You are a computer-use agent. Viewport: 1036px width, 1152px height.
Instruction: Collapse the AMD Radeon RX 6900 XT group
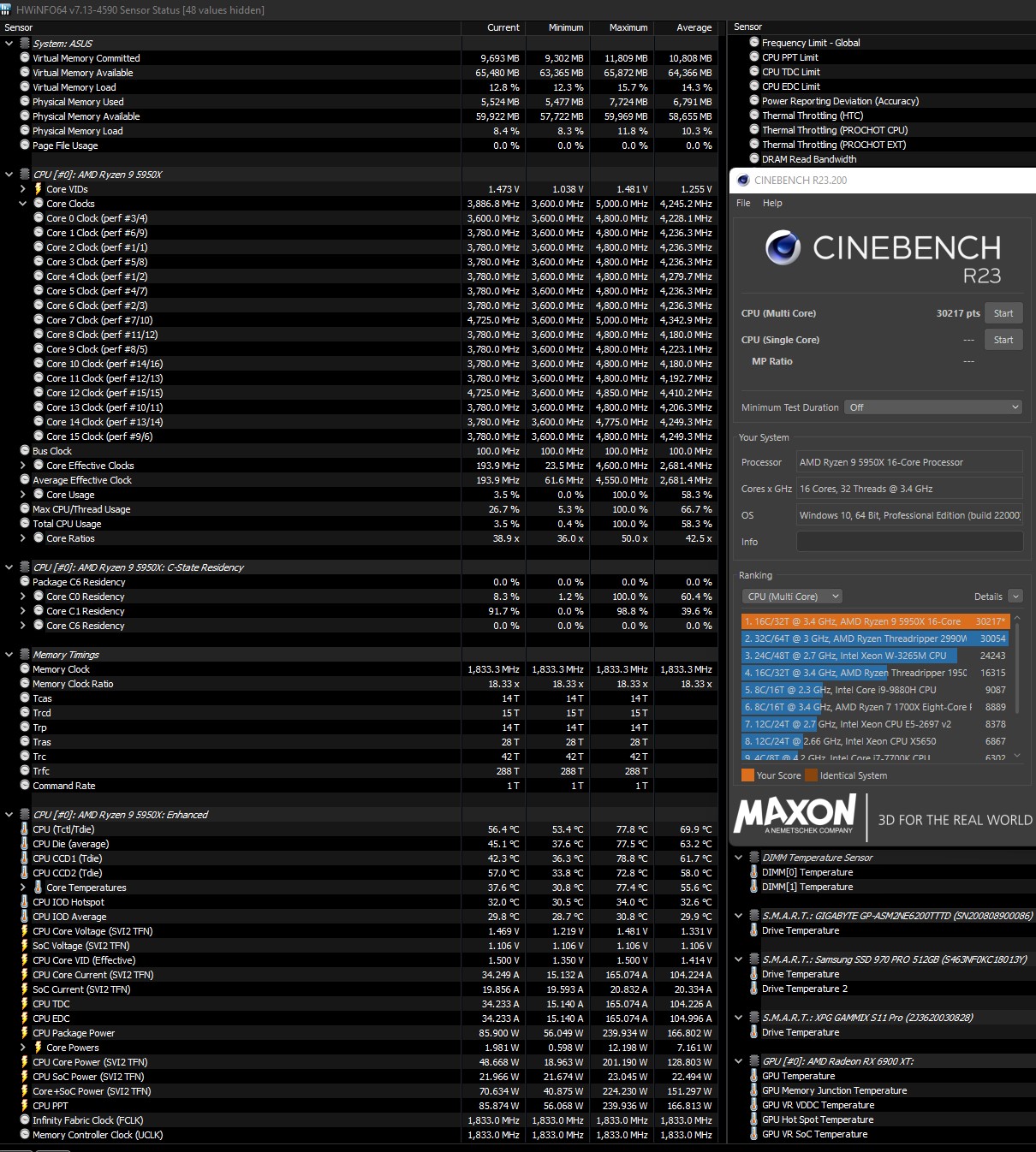tap(739, 1060)
